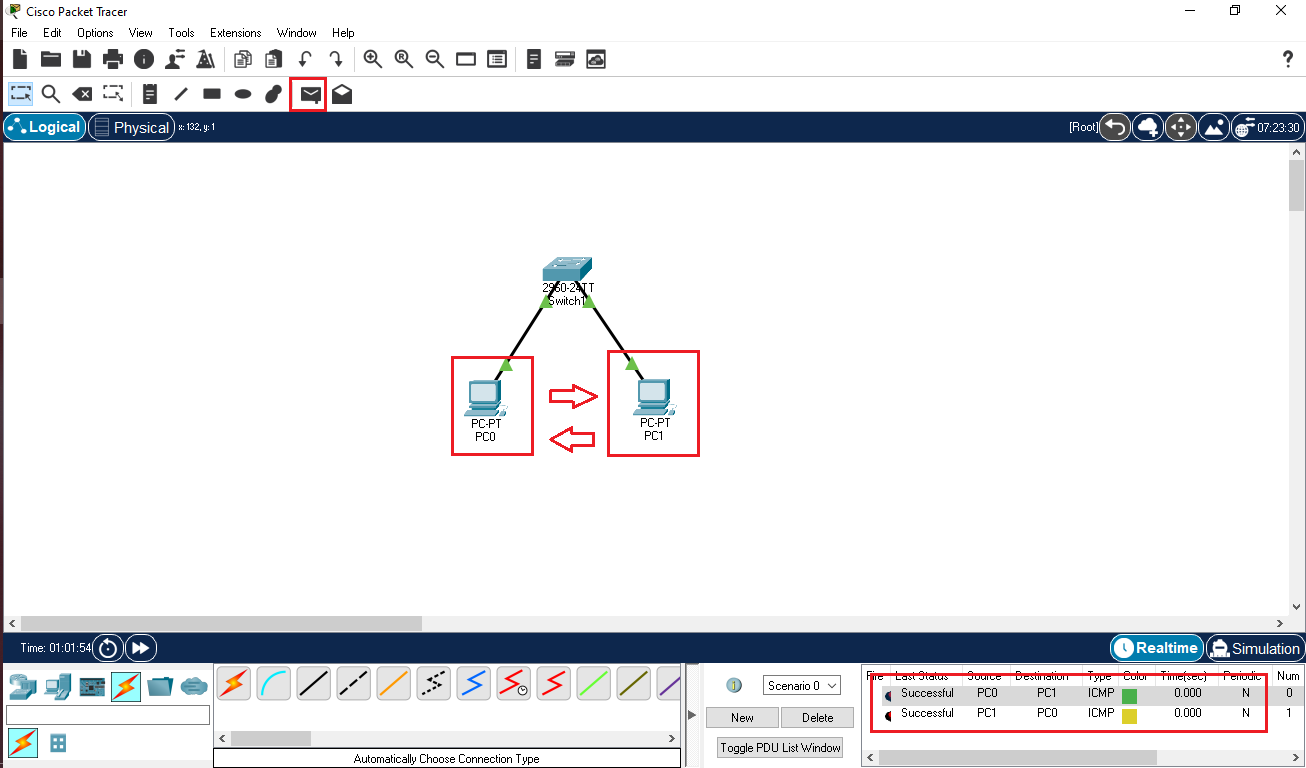Image resolution: width=1306 pixels, height=768 pixels.
Task: Click yellow color swatch of PC1 PDU
Action: [1130, 715]
